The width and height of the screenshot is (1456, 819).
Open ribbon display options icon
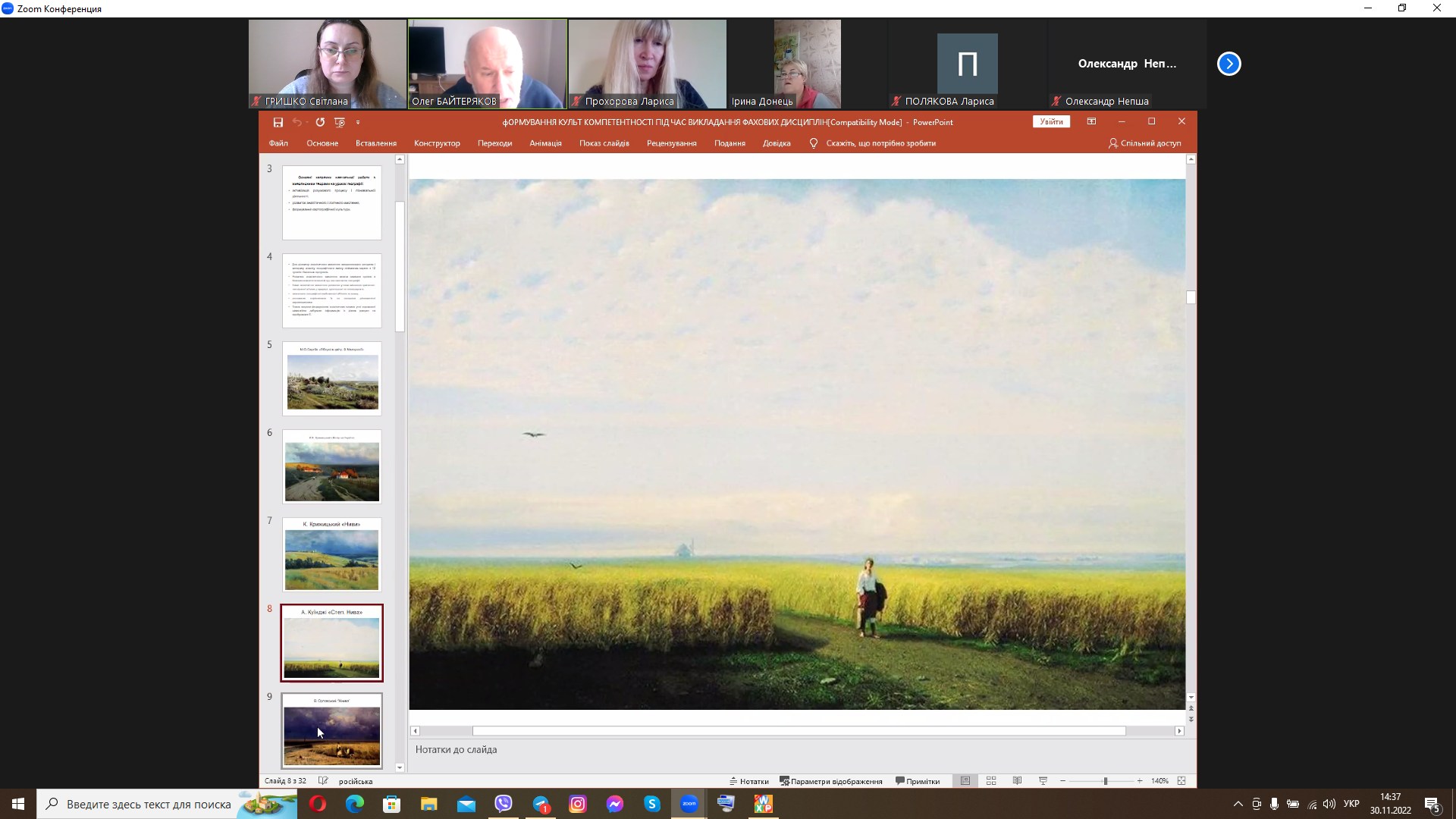[1091, 121]
